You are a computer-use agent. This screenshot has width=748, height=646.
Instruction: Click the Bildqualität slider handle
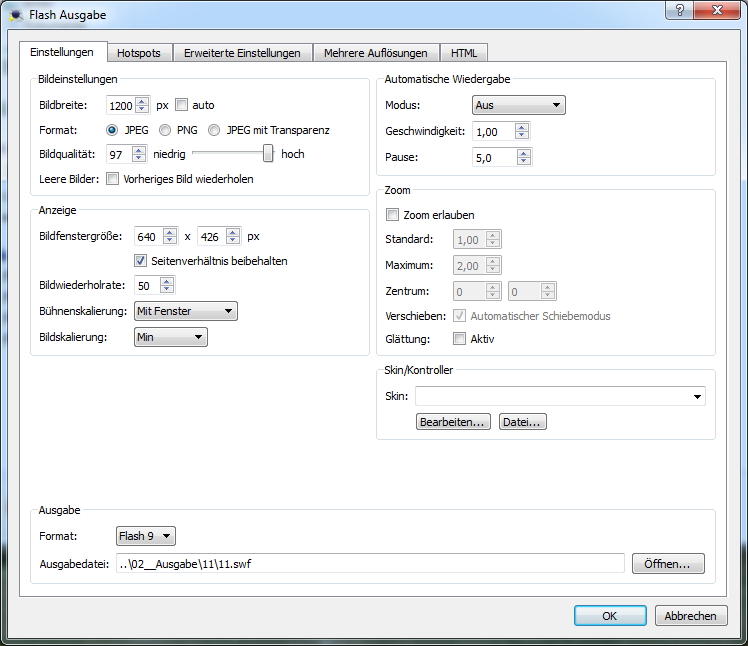coord(268,153)
